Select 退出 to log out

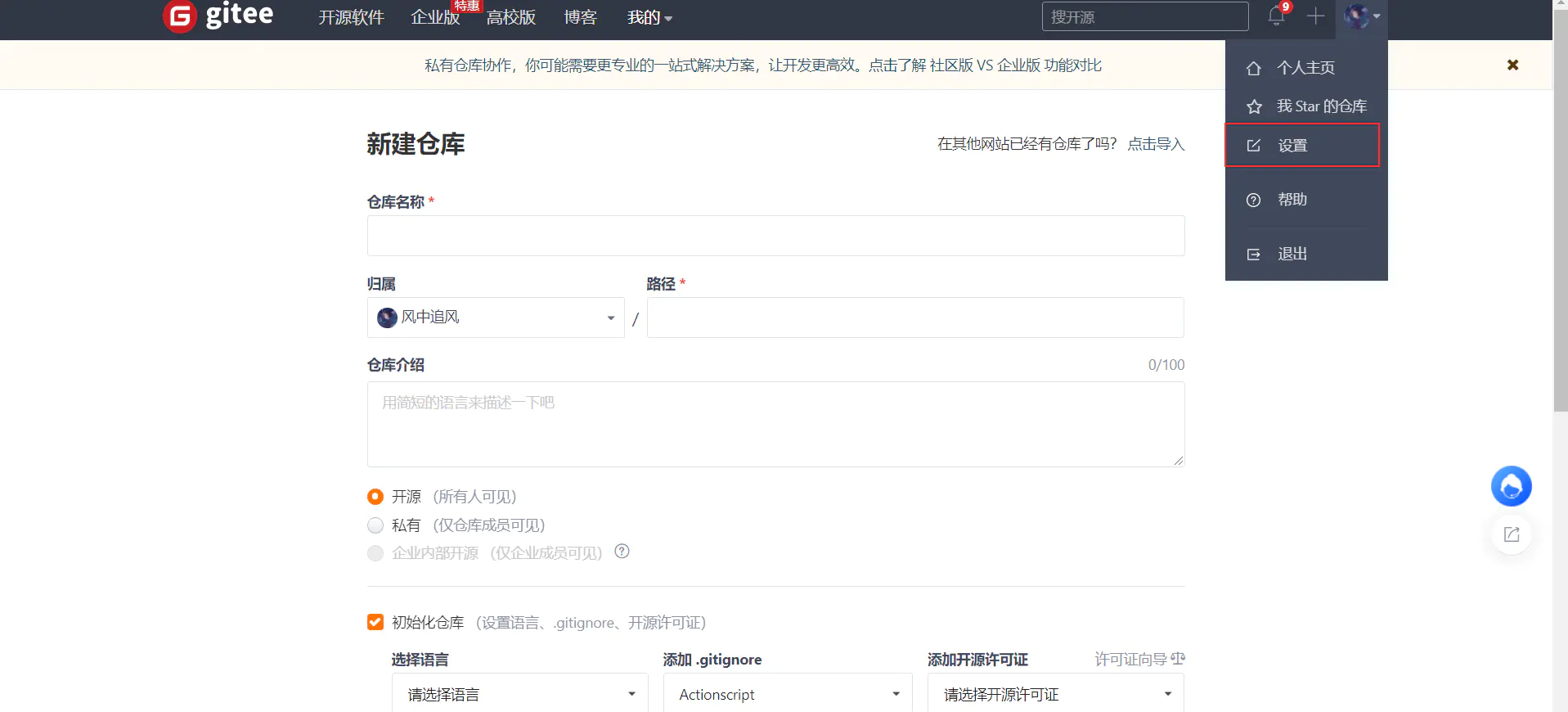1306,254
